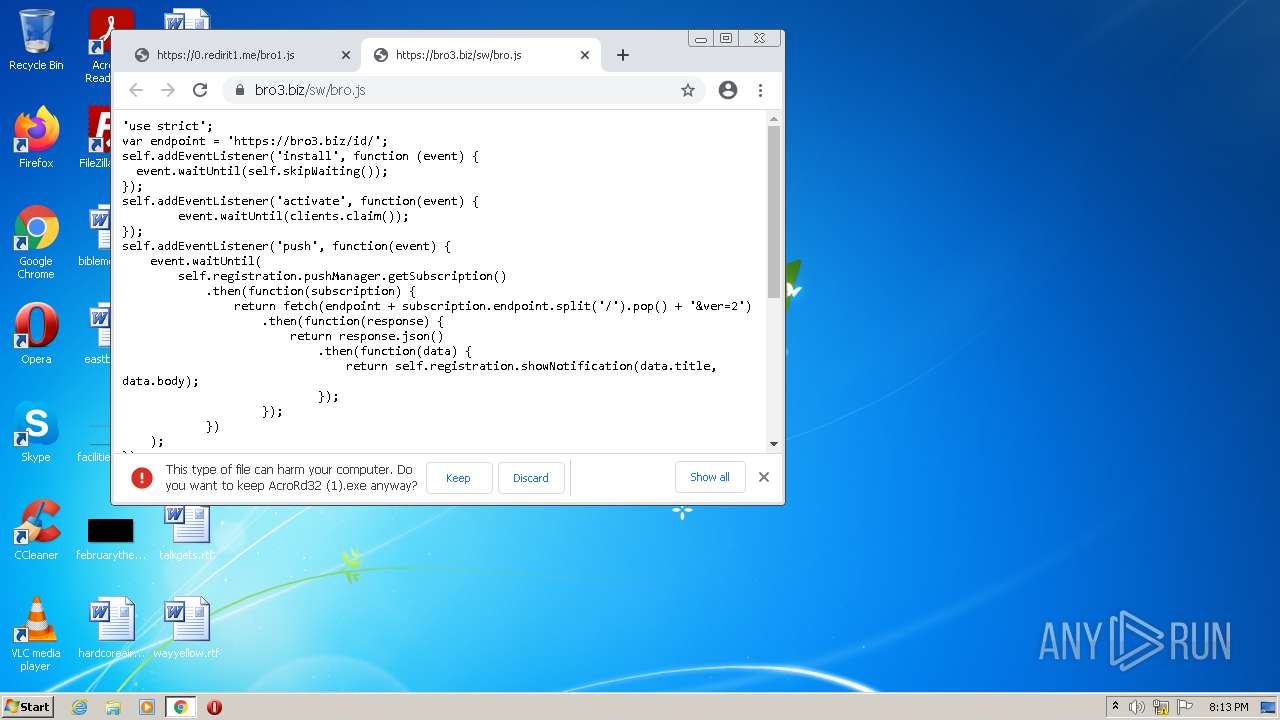
Task: Click the network tray icon
Action: (1161, 707)
